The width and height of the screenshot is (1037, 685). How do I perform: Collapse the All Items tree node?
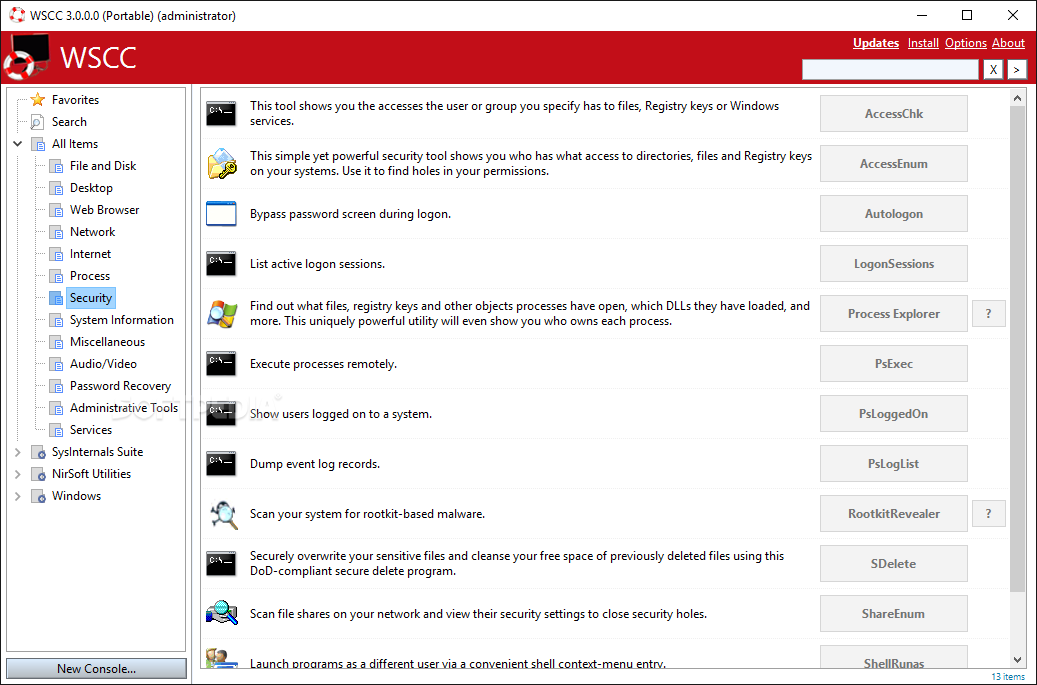coord(18,143)
